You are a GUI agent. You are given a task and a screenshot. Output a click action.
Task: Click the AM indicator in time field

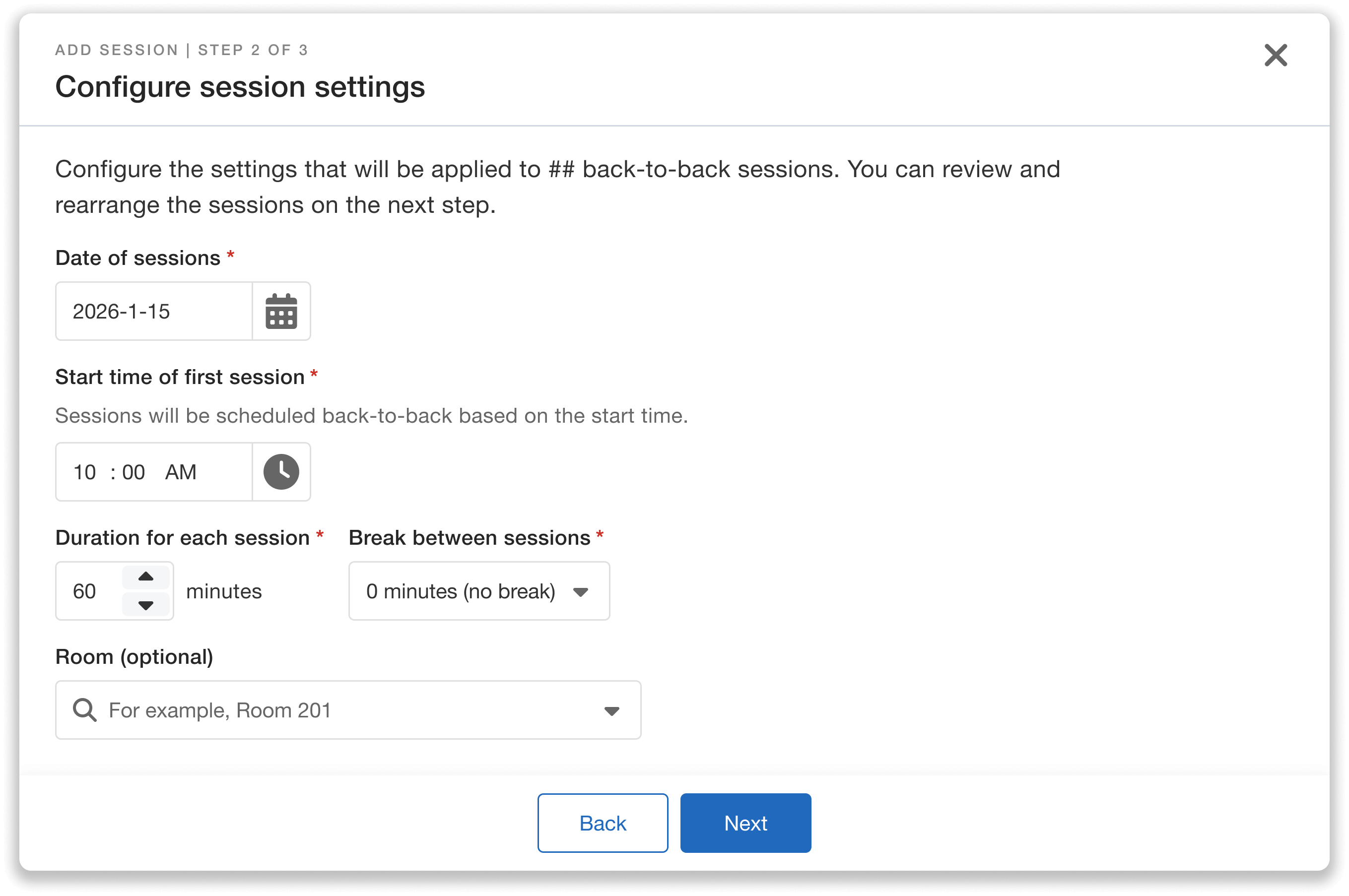181,471
